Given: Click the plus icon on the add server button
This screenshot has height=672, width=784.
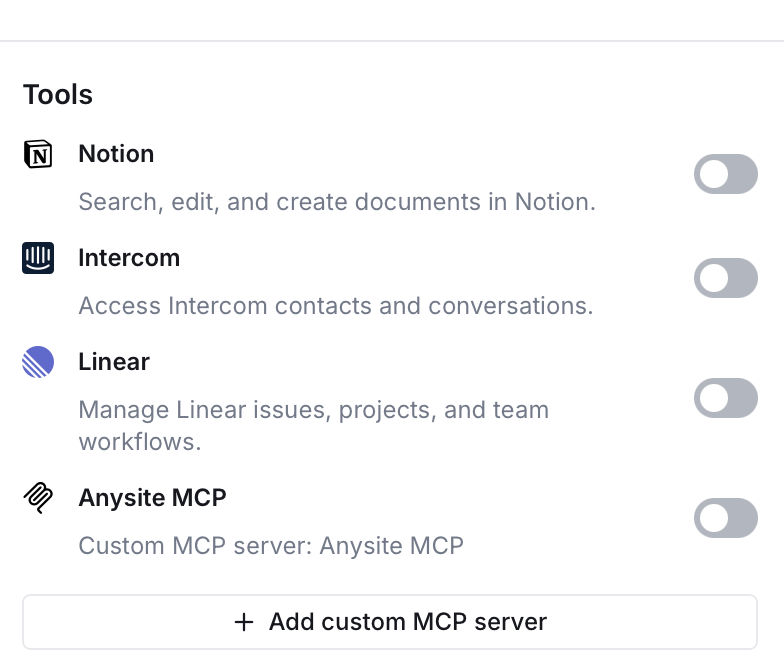Looking at the screenshot, I should (x=244, y=622).
